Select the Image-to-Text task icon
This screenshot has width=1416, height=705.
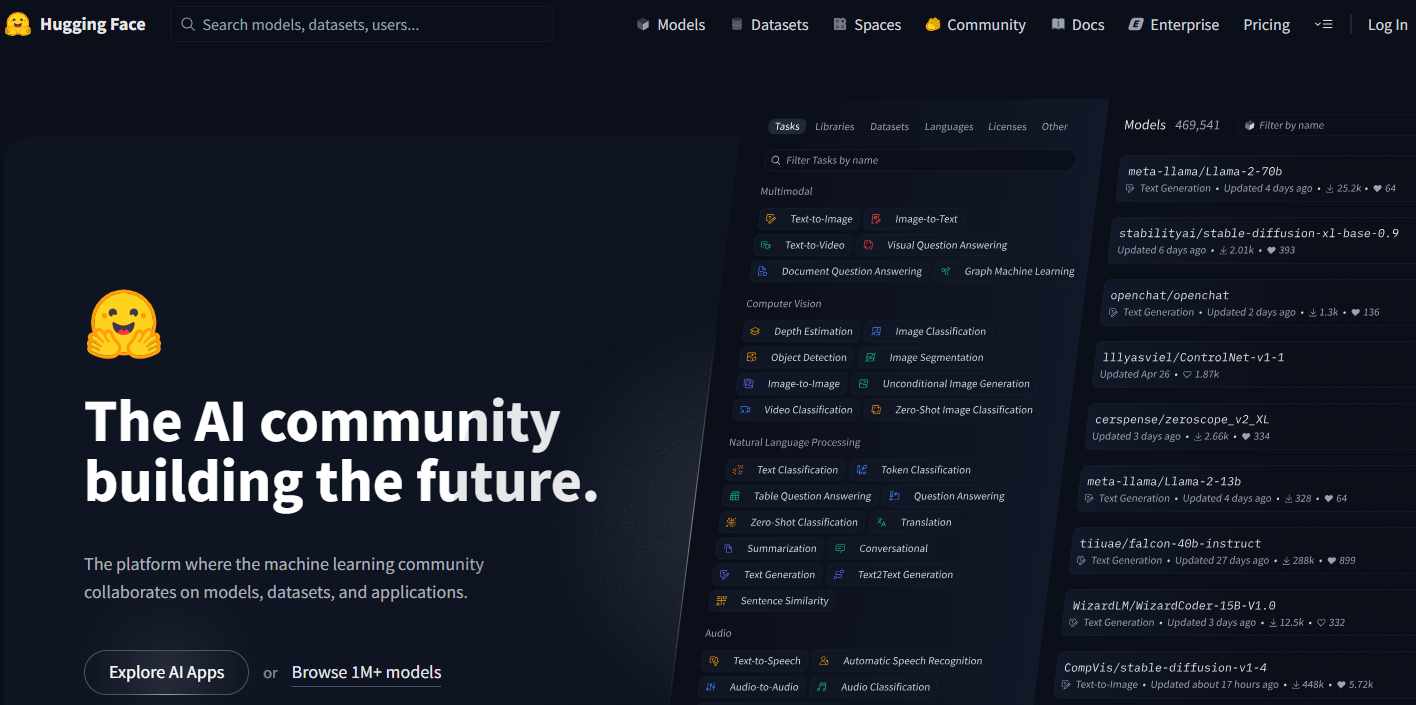click(x=876, y=219)
